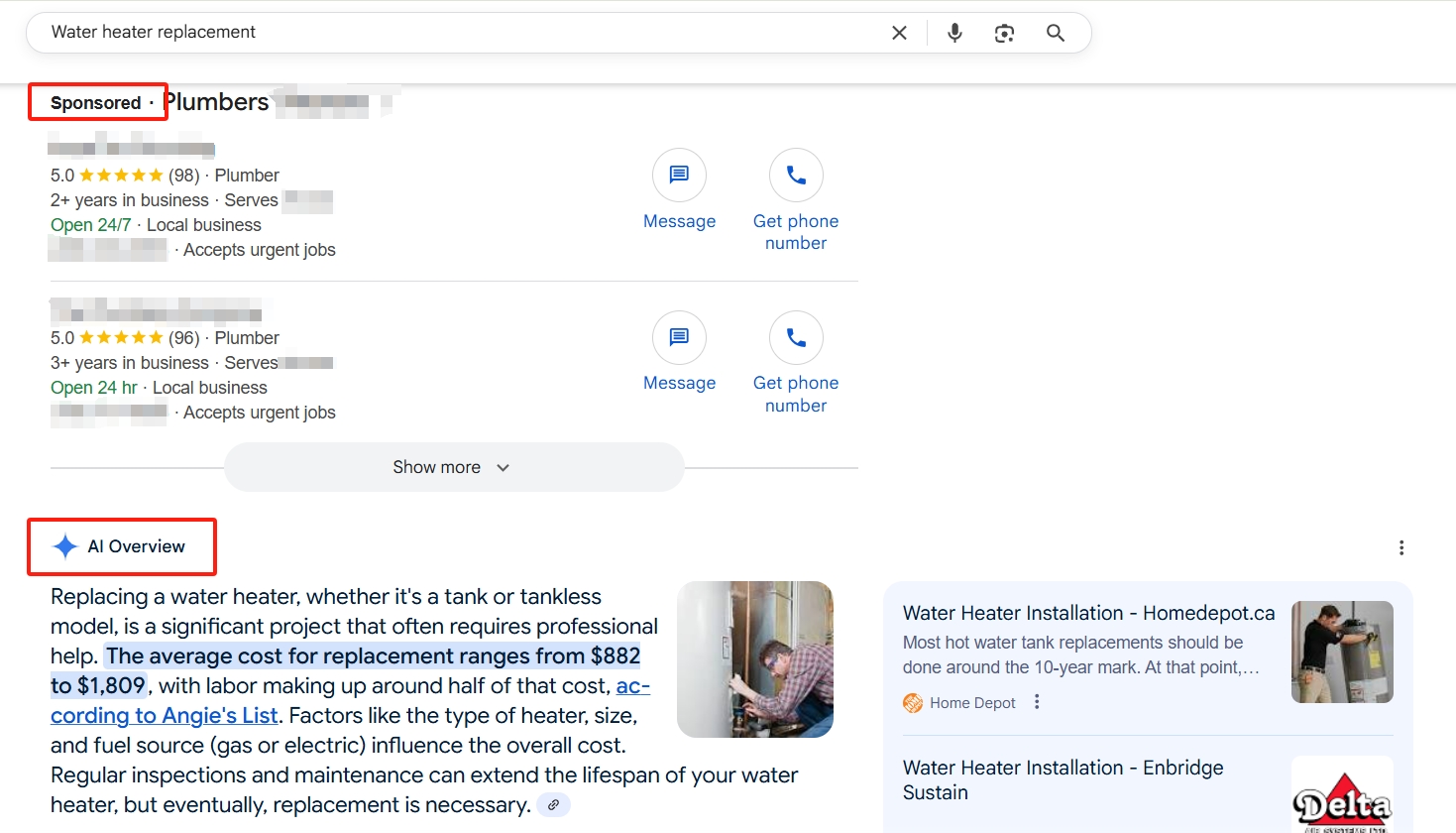1456x833 pixels.
Task: Click the Home Depot installer thumbnail
Action: coord(1342,652)
